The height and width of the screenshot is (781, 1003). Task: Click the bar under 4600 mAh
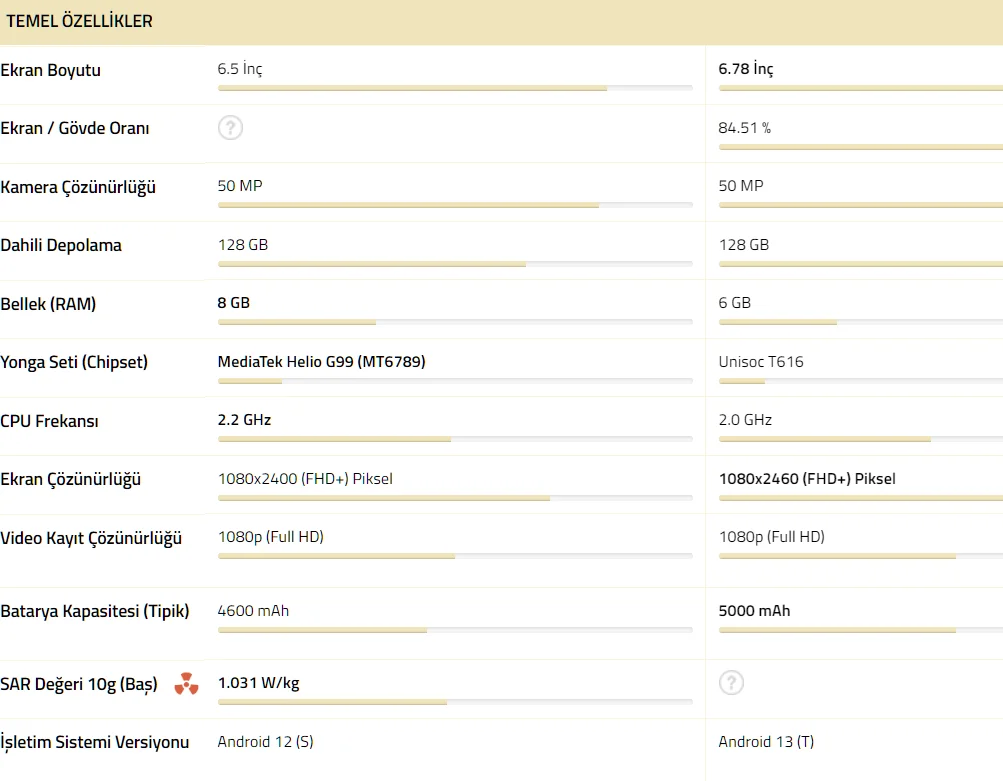(454, 630)
